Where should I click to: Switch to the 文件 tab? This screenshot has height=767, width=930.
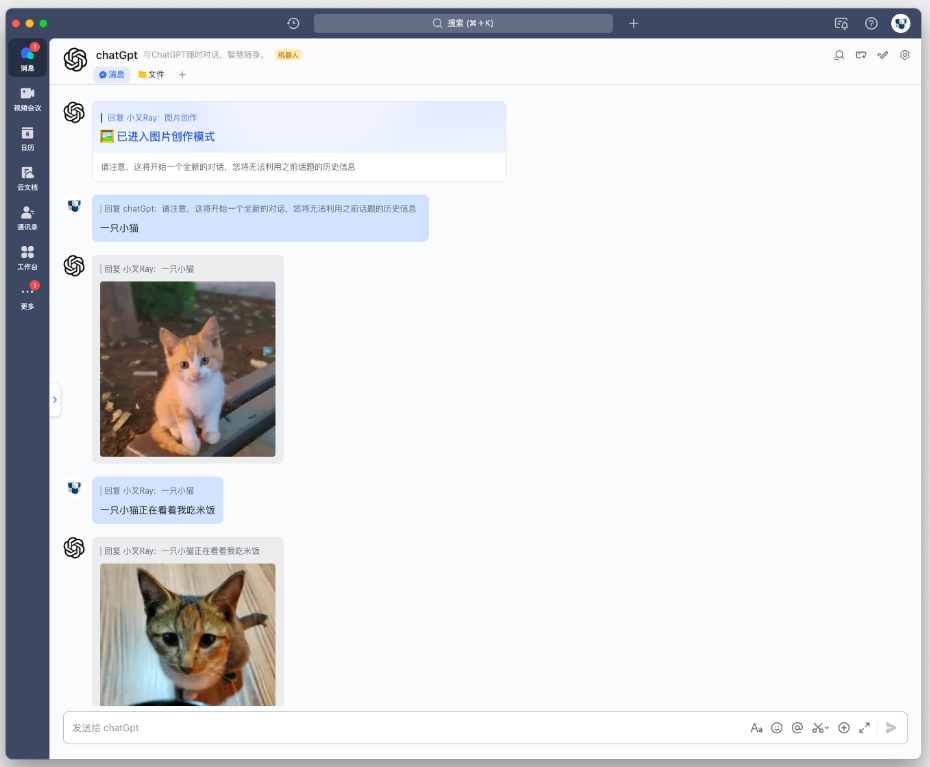[151, 74]
